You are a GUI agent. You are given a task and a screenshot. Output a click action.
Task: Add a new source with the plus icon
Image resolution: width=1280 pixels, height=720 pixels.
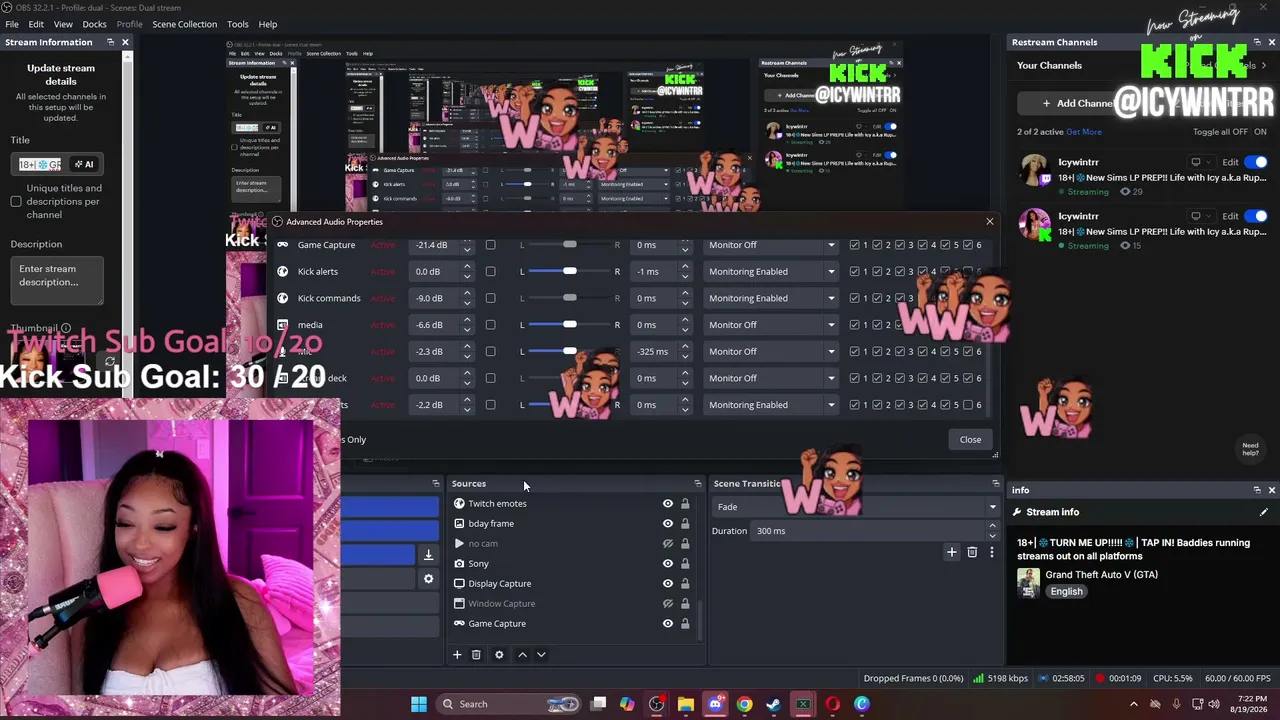point(457,655)
